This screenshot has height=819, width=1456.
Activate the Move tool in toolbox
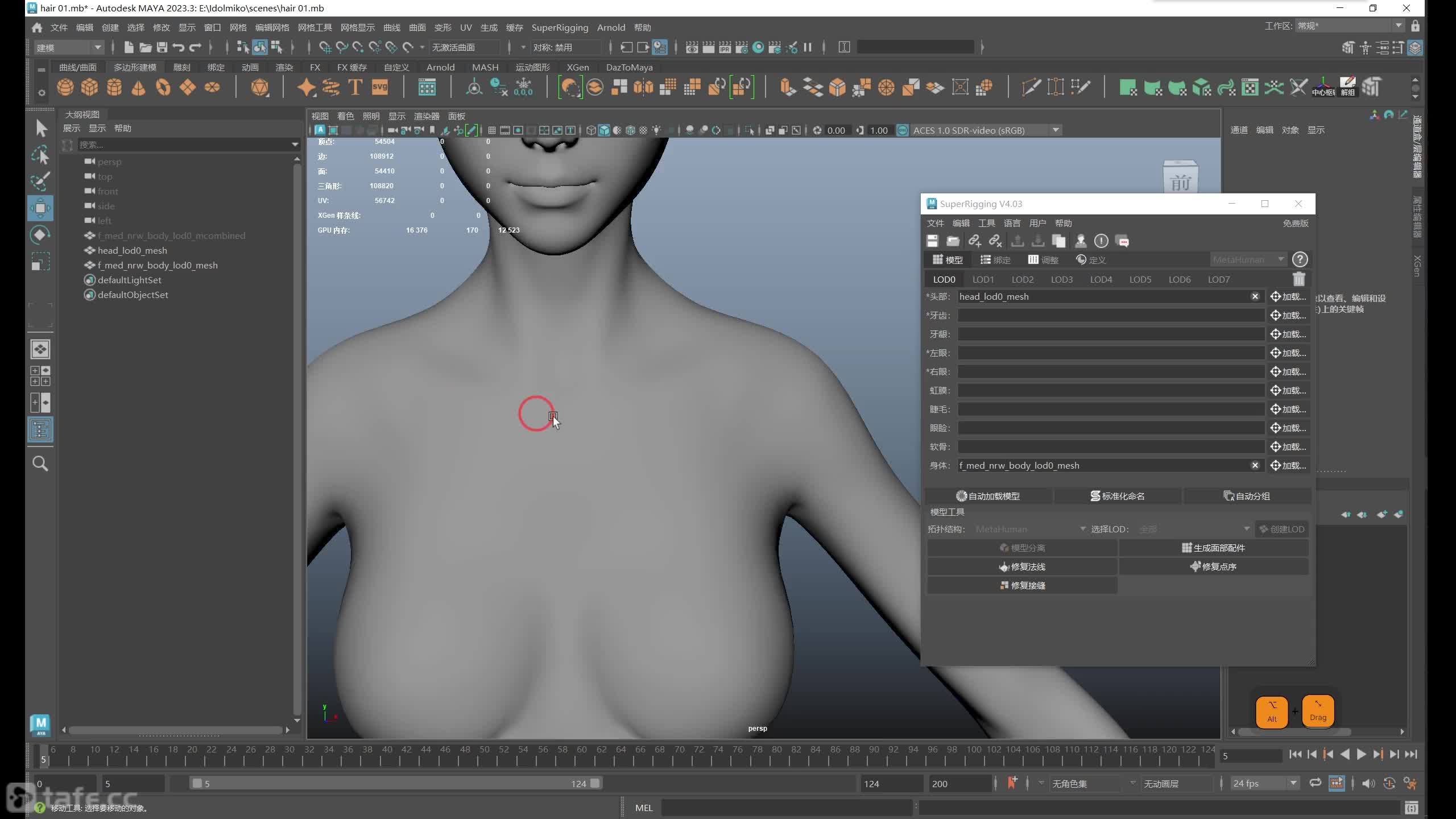(x=40, y=208)
